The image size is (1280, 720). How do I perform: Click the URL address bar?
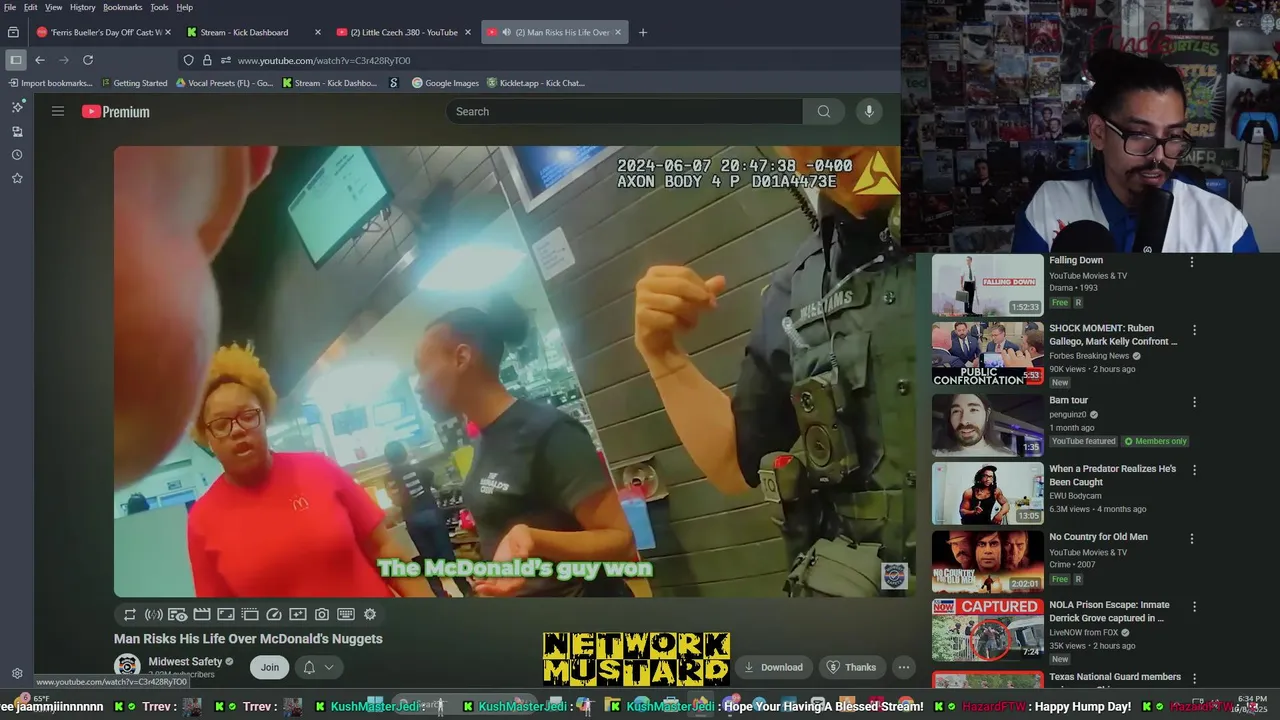click(540, 60)
